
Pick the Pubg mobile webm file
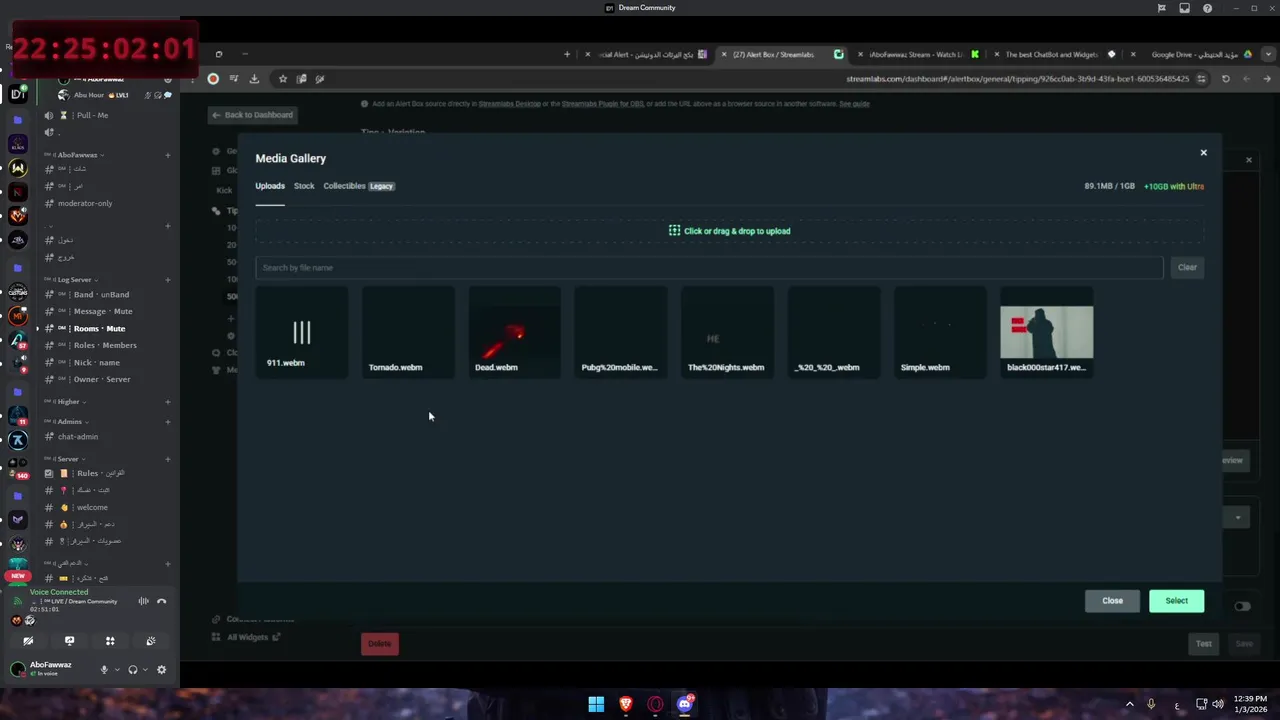tap(620, 333)
